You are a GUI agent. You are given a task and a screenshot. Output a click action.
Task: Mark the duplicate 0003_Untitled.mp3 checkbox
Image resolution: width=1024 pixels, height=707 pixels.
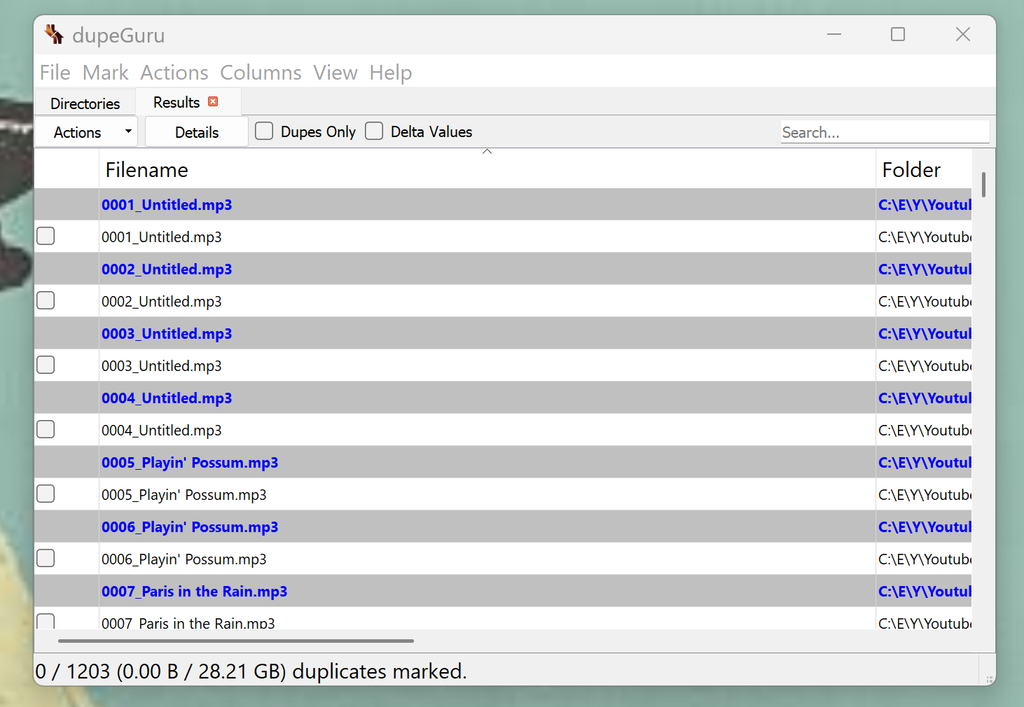[x=46, y=365]
